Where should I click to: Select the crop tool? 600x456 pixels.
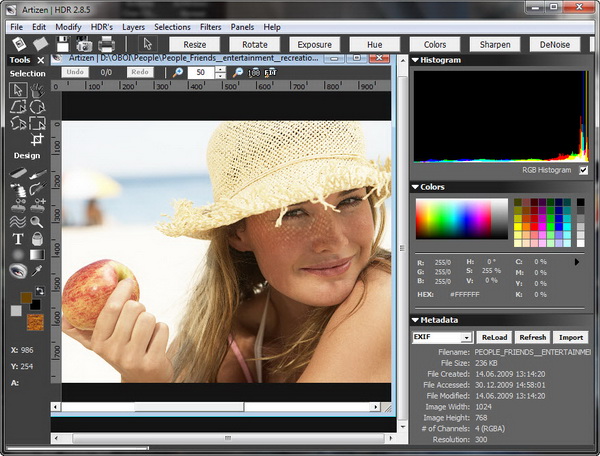37,141
